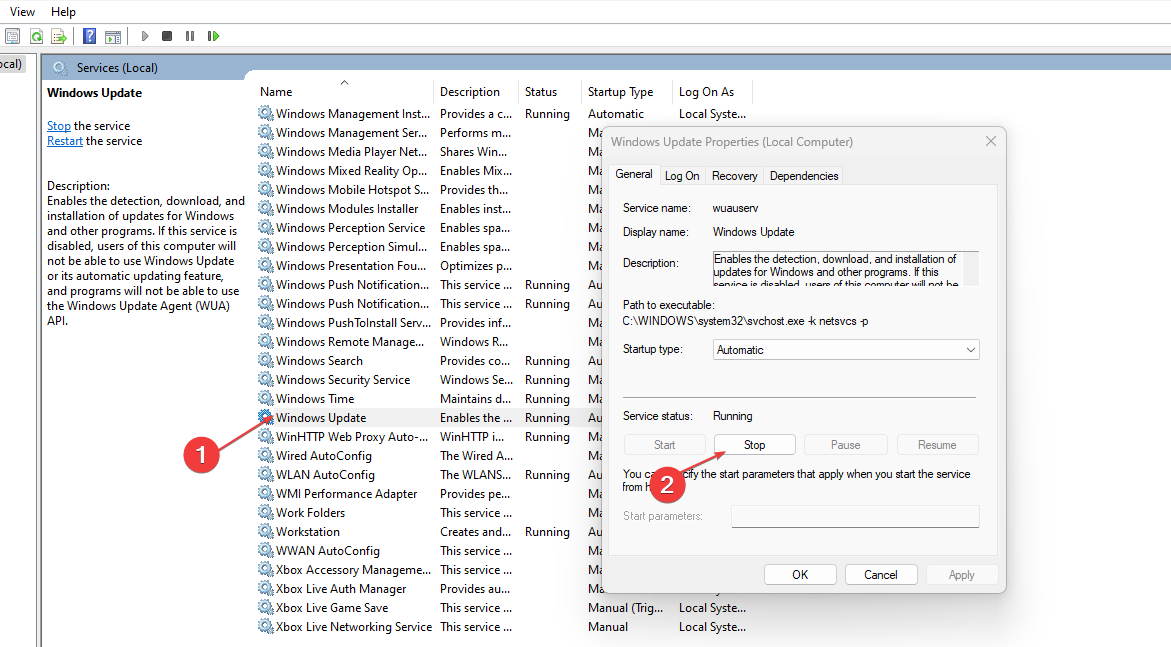Select the gear icon for Xbox Live Game Save
The image size is (1171, 647).
click(x=266, y=607)
